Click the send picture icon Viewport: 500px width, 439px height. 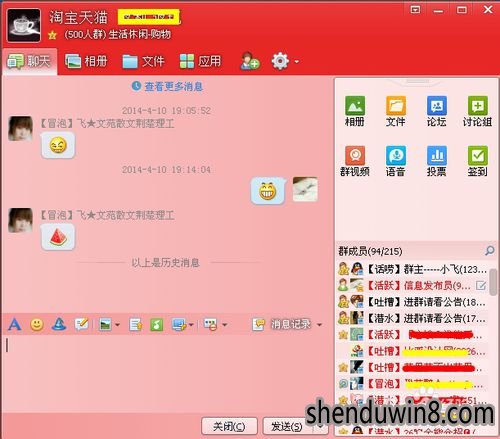(105, 324)
